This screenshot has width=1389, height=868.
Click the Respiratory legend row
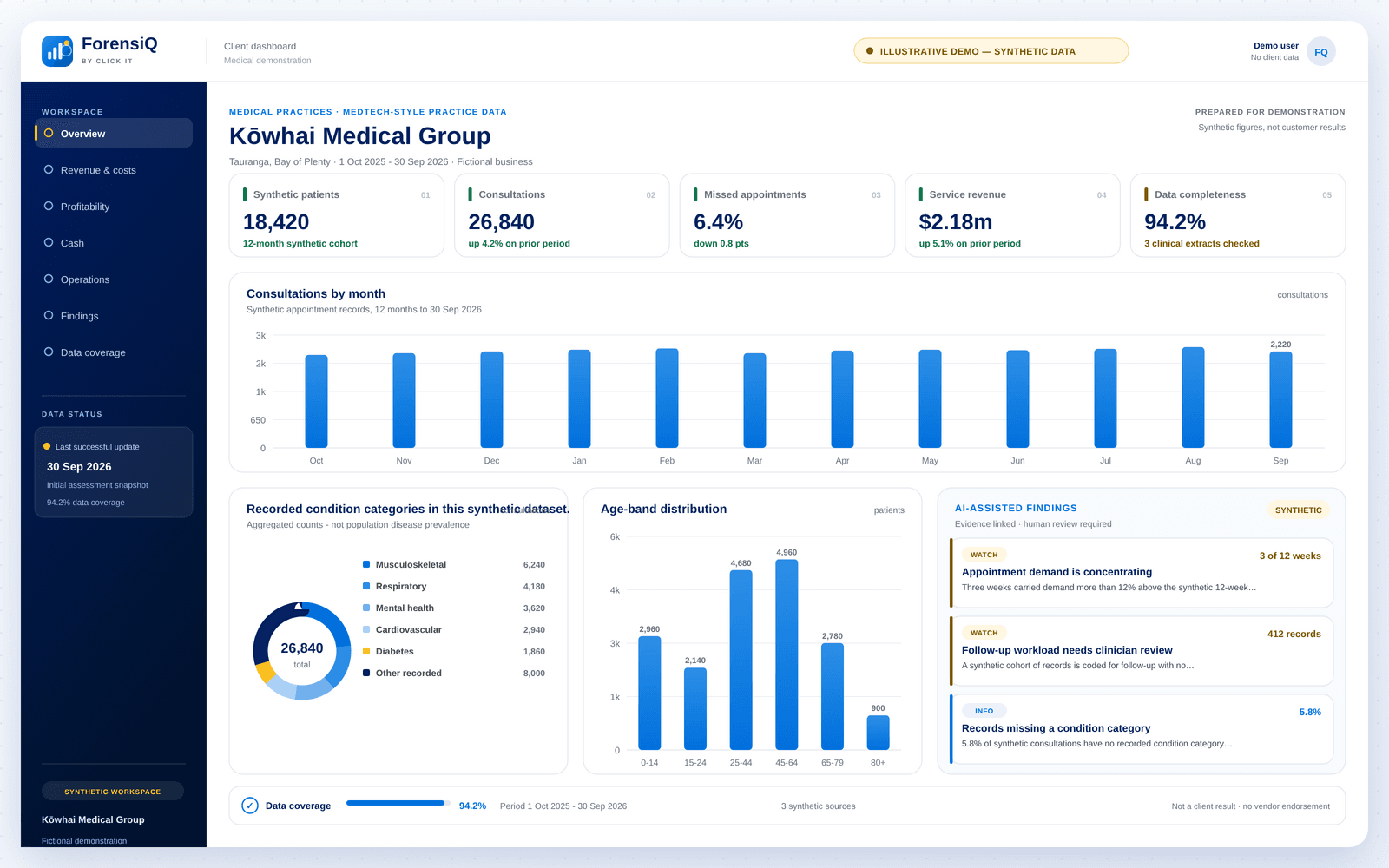click(x=454, y=586)
